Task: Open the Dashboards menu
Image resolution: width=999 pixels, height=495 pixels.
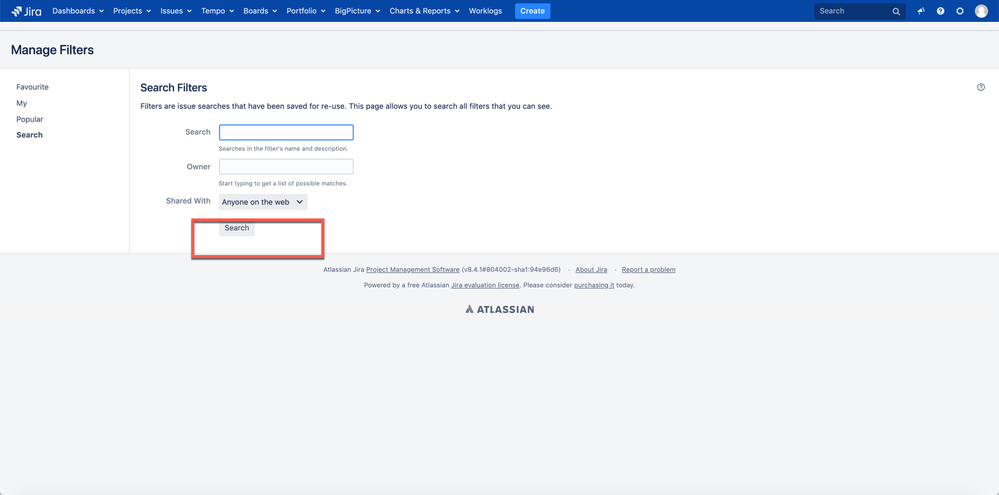Action: tap(78, 11)
